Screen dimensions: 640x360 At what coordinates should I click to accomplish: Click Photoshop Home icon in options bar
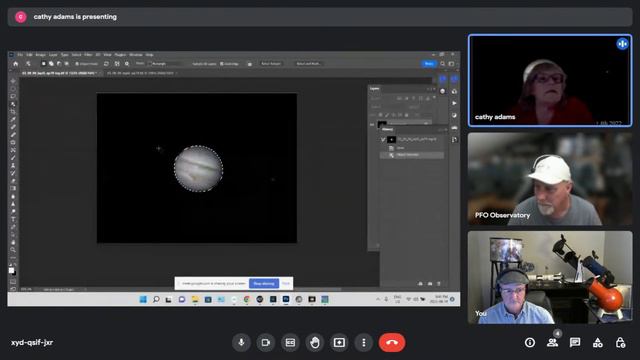[x=16, y=64]
